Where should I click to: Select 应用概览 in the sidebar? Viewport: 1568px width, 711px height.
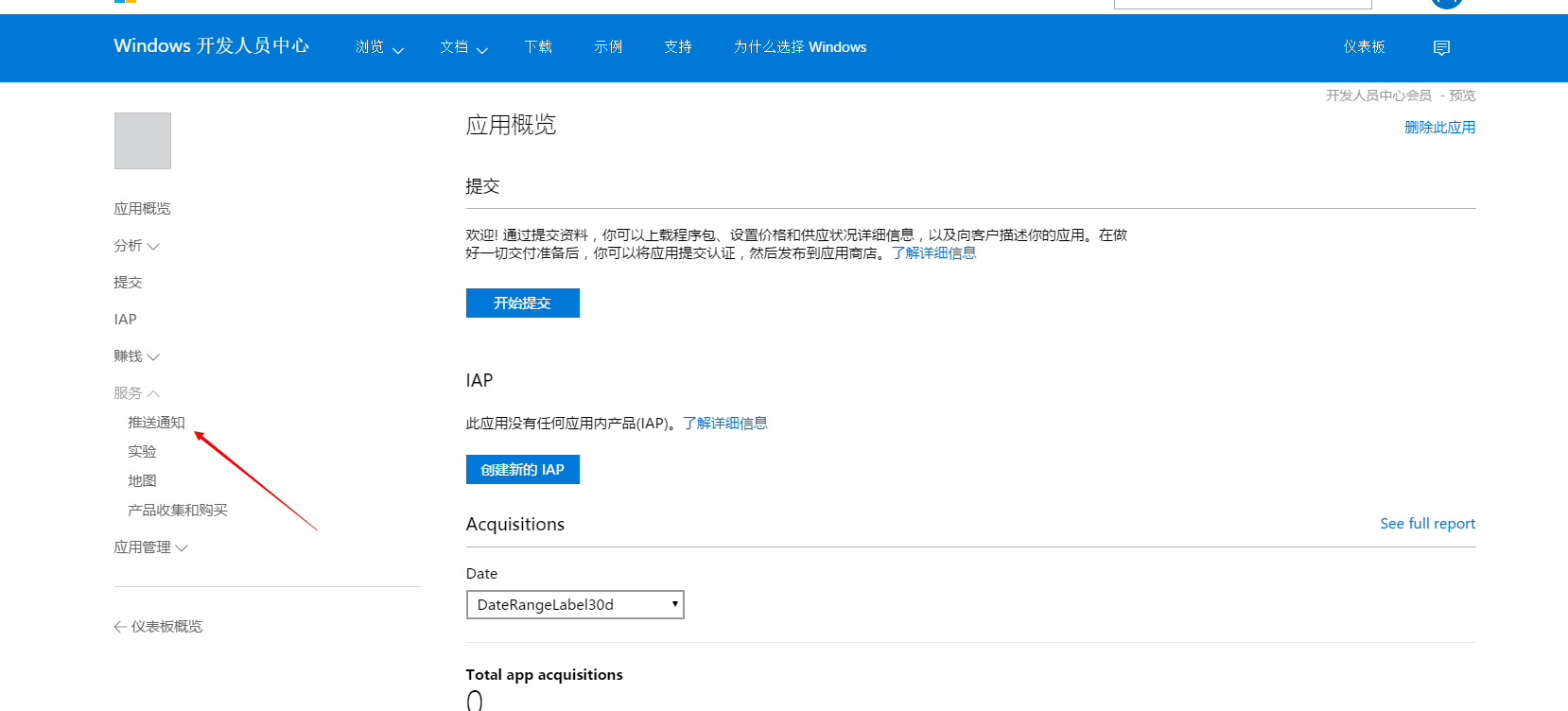143,209
